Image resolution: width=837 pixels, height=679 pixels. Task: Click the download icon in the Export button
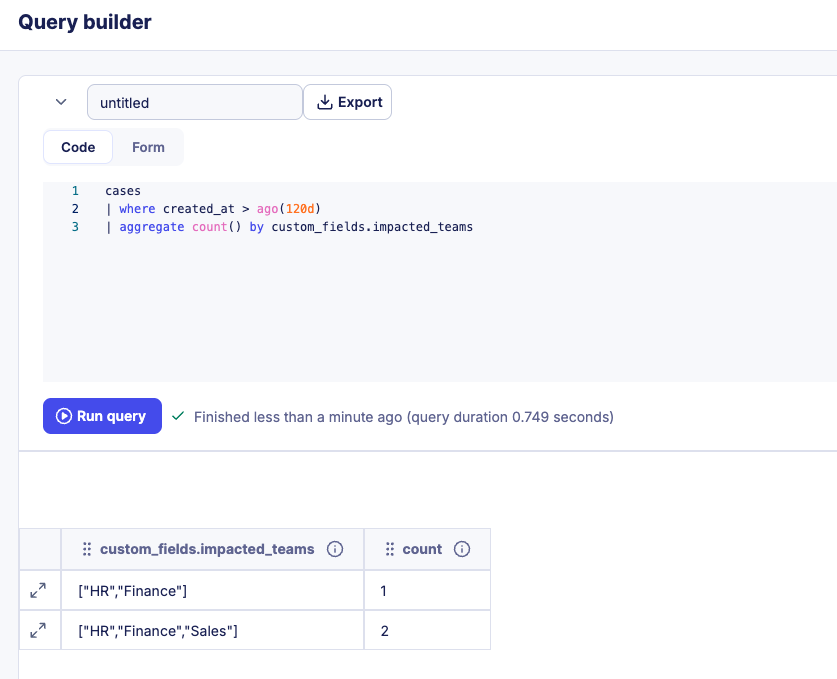(x=324, y=101)
